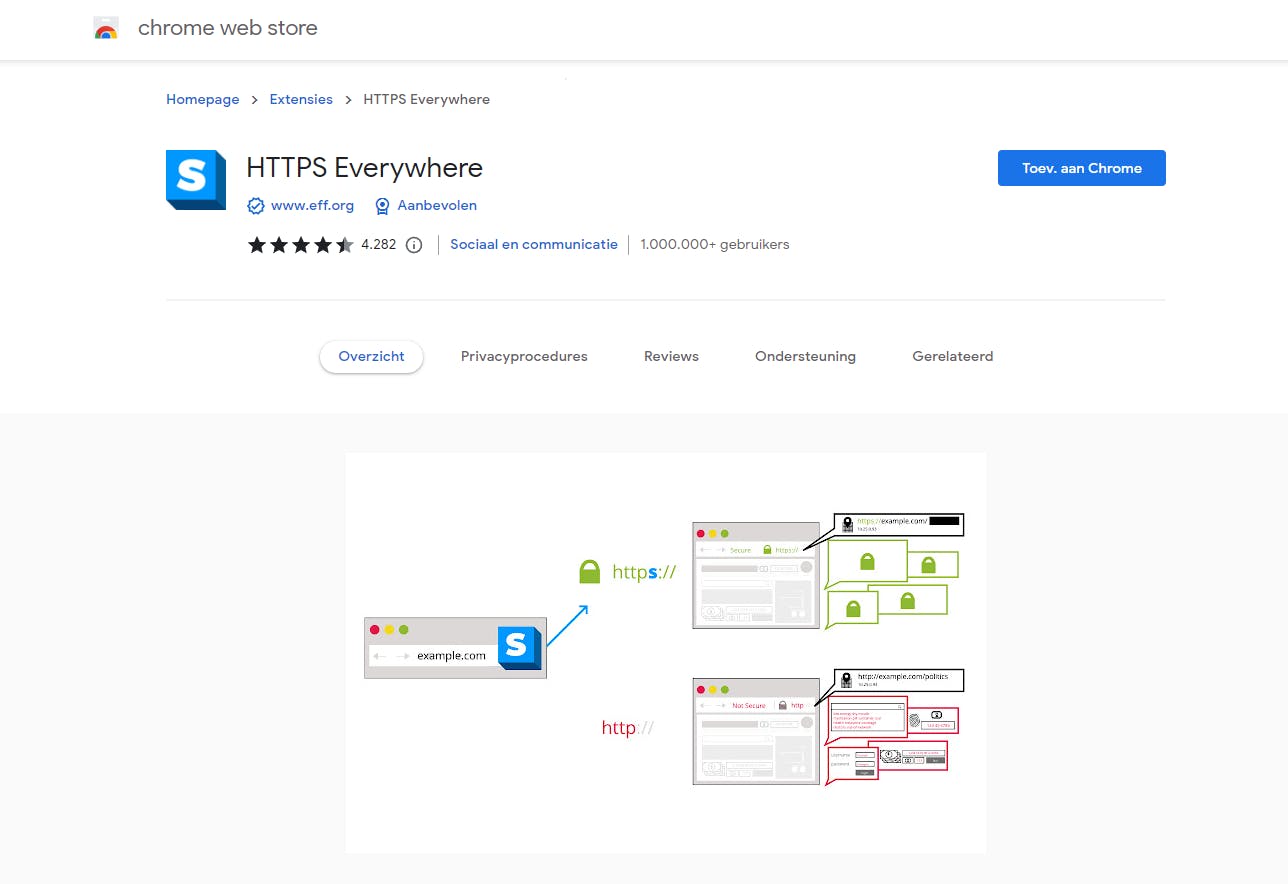Image resolution: width=1288 pixels, height=884 pixels.
Task: Visit the www.eff.org publisher link
Action: [x=312, y=206]
